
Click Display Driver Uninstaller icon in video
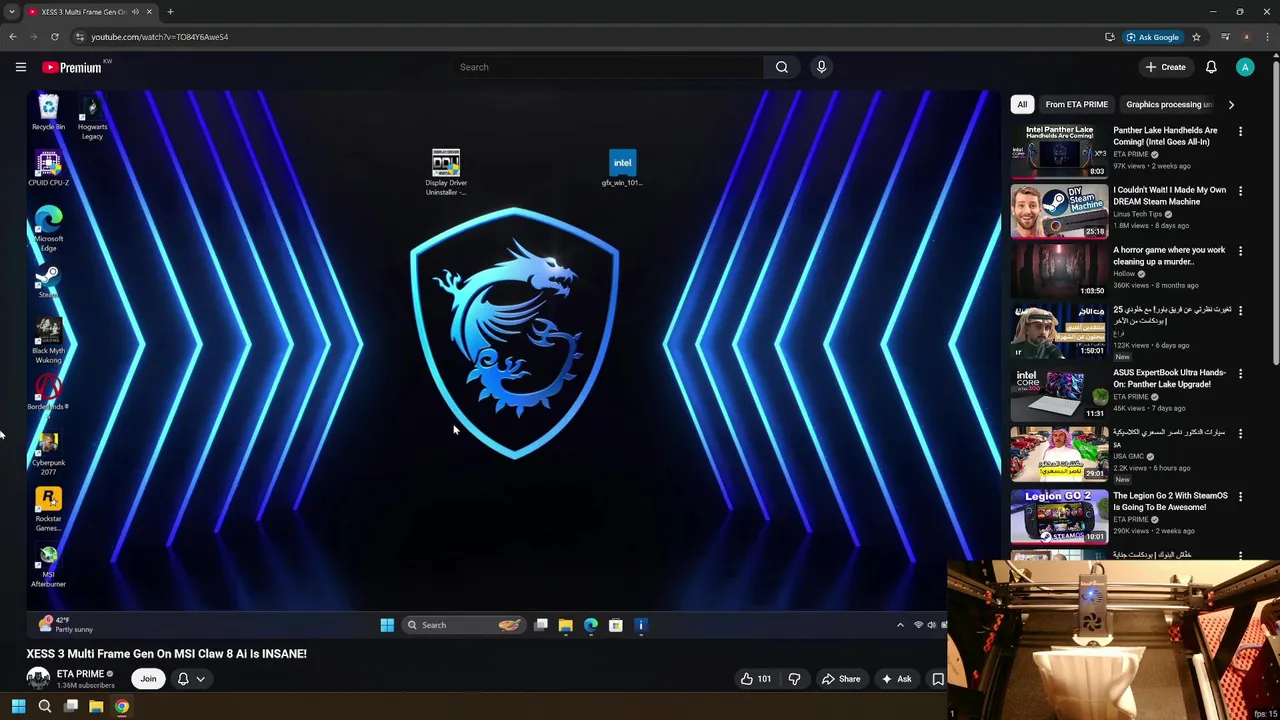click(446, 172)
